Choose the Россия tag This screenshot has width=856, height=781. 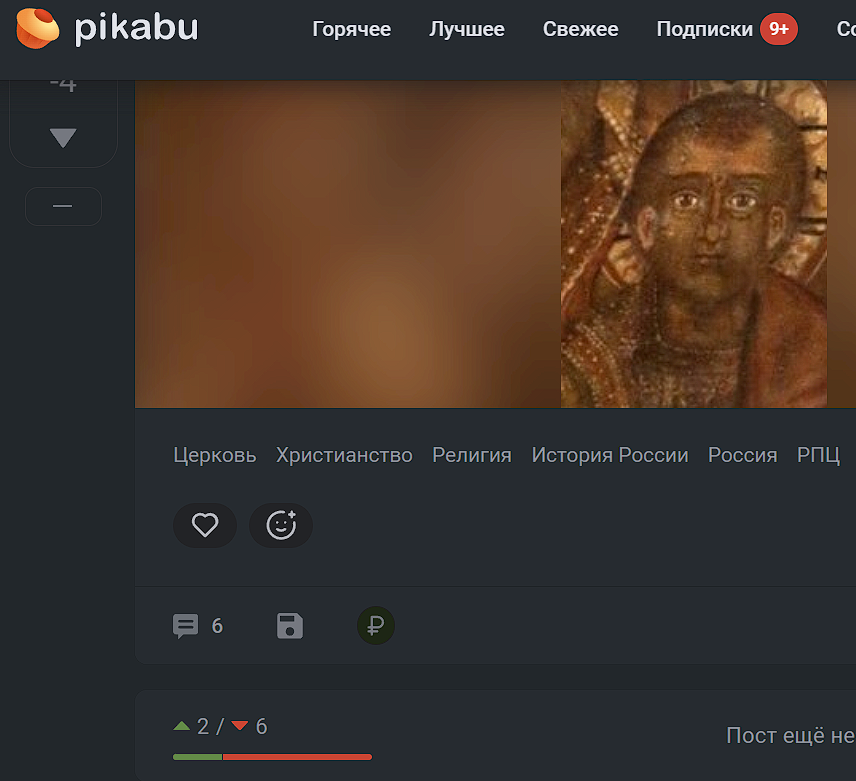(742, 455)
